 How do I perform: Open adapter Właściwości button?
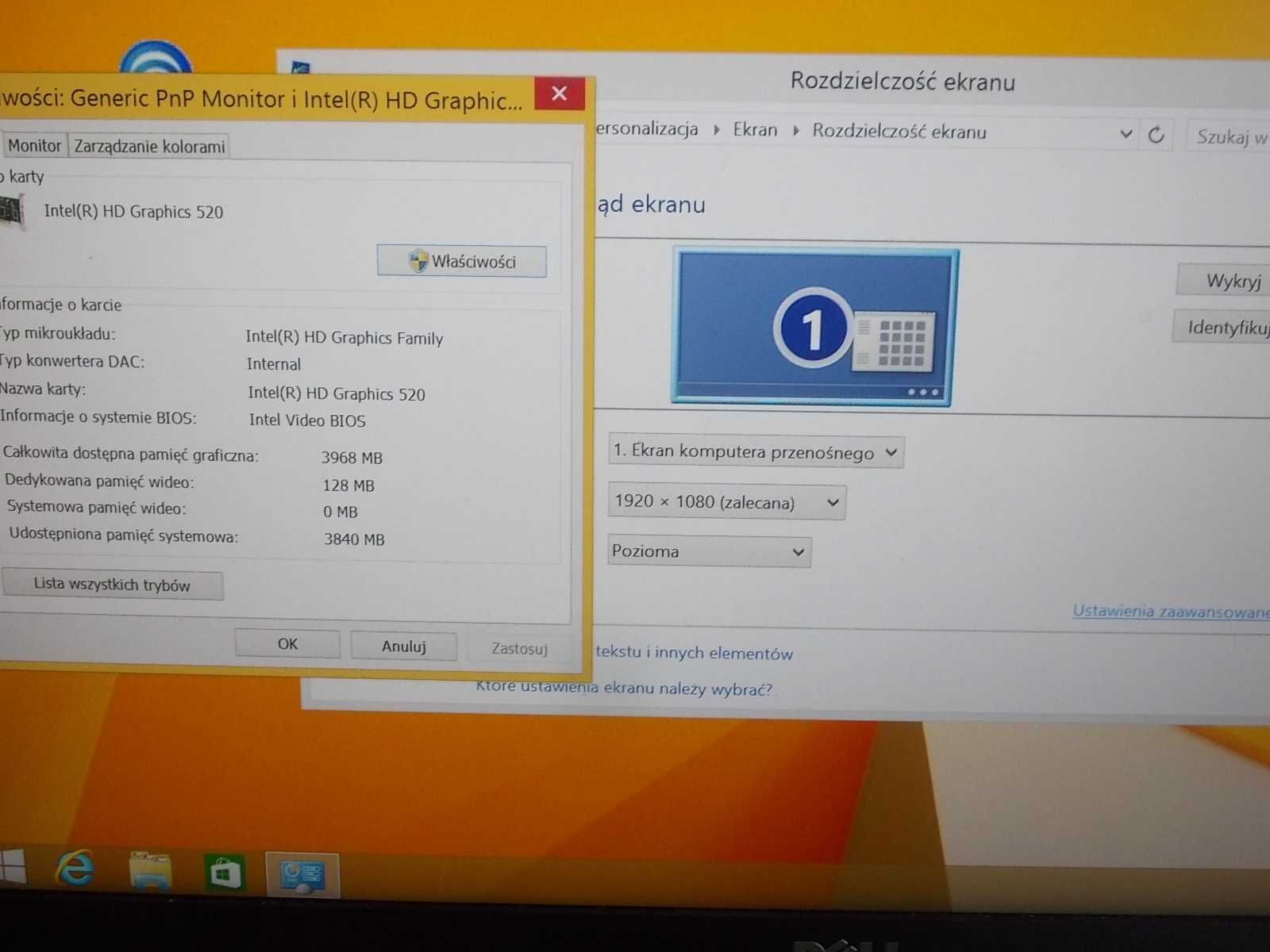pos(462,261)
